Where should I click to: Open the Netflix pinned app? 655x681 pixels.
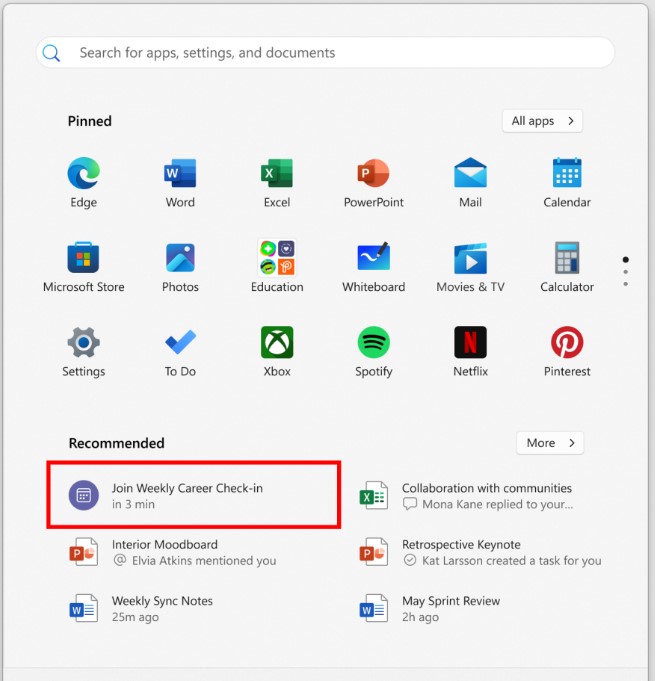(x=470, y=342)
